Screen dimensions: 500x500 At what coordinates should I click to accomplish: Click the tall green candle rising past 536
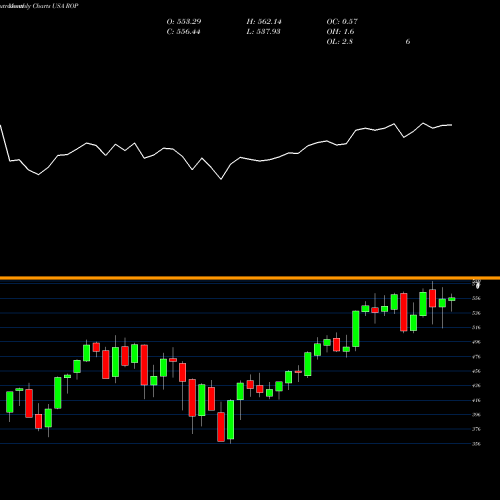tap(356, 329)
